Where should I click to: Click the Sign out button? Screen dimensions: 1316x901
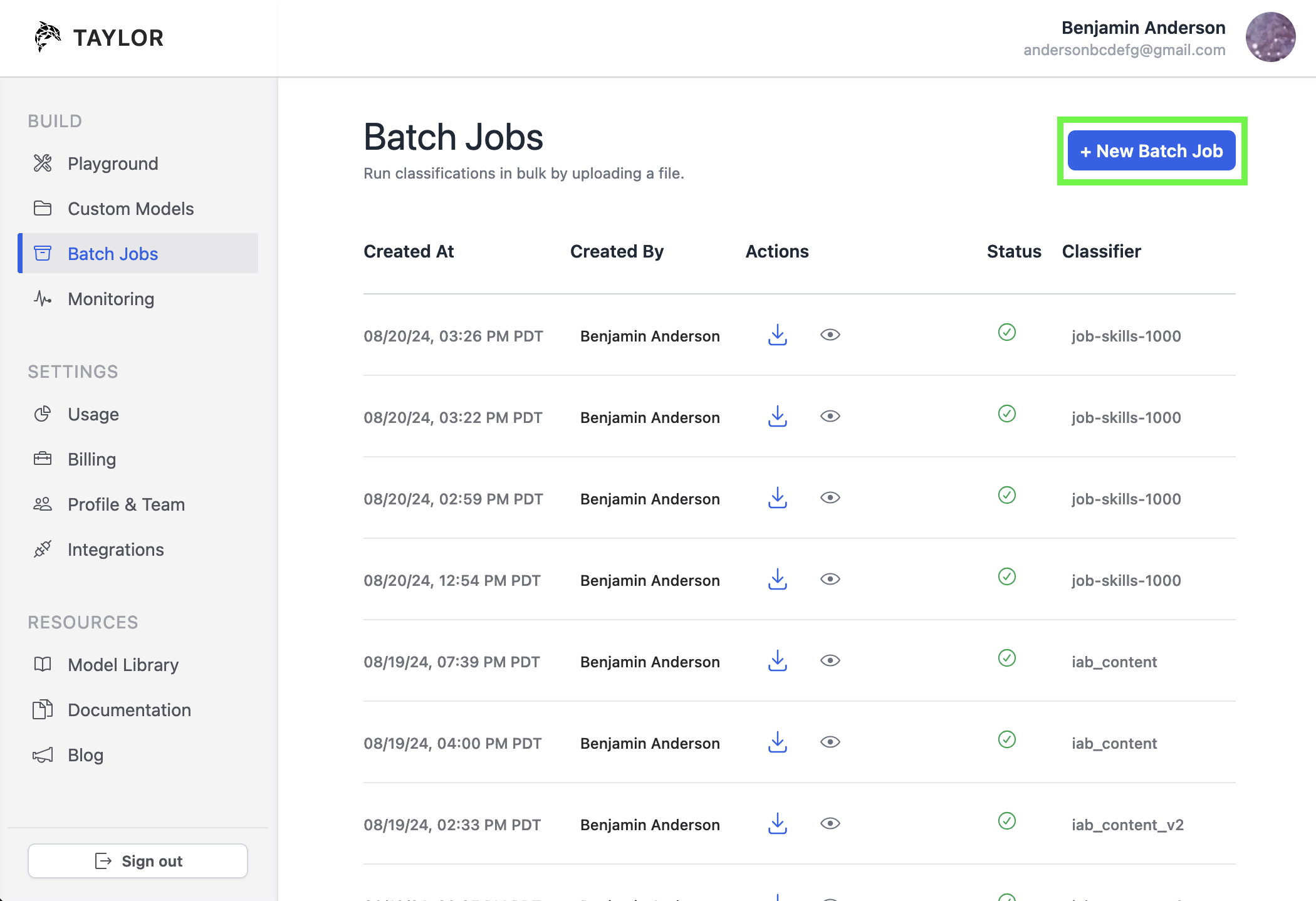(x=138, y=860)
